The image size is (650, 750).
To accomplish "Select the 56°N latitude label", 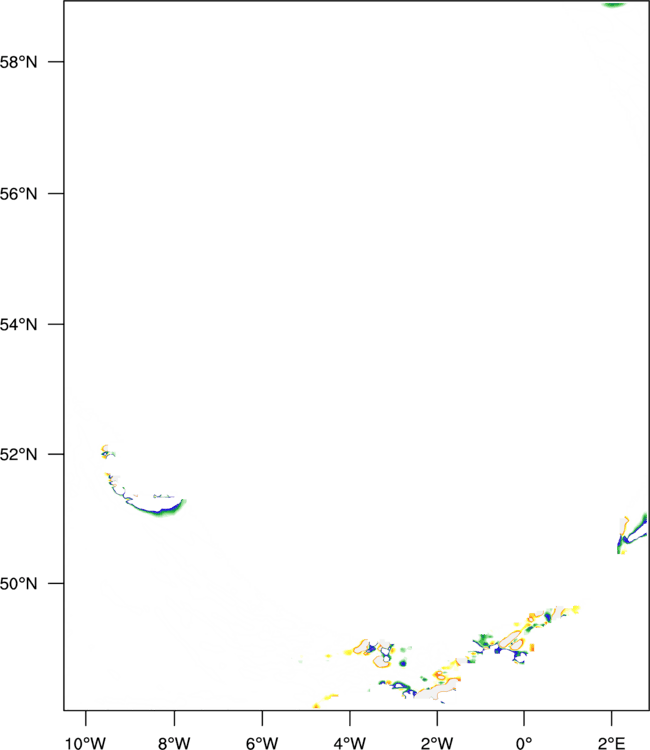I will click(18, 194).
